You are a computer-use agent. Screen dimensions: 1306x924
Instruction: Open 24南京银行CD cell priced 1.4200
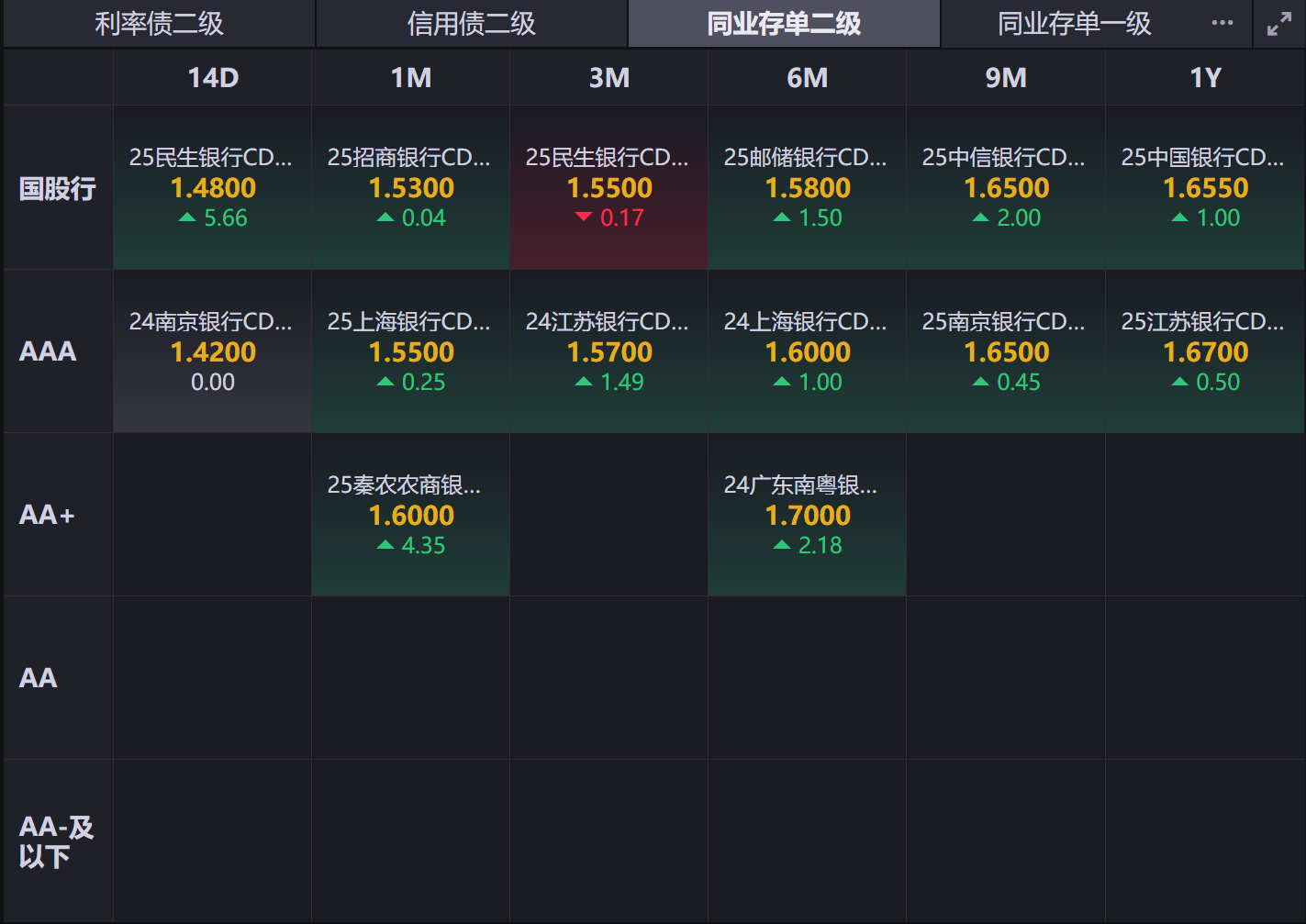tap(213, 351)
